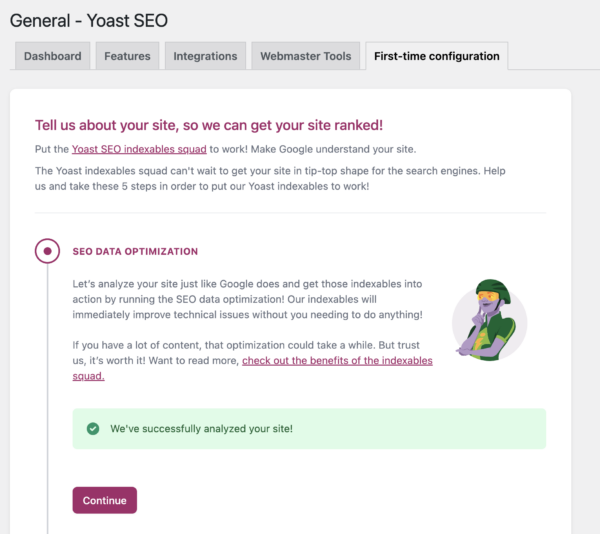Click the Continue button
Image resolution: width=600 pixels, height=534 pixels.
[104, 500]
